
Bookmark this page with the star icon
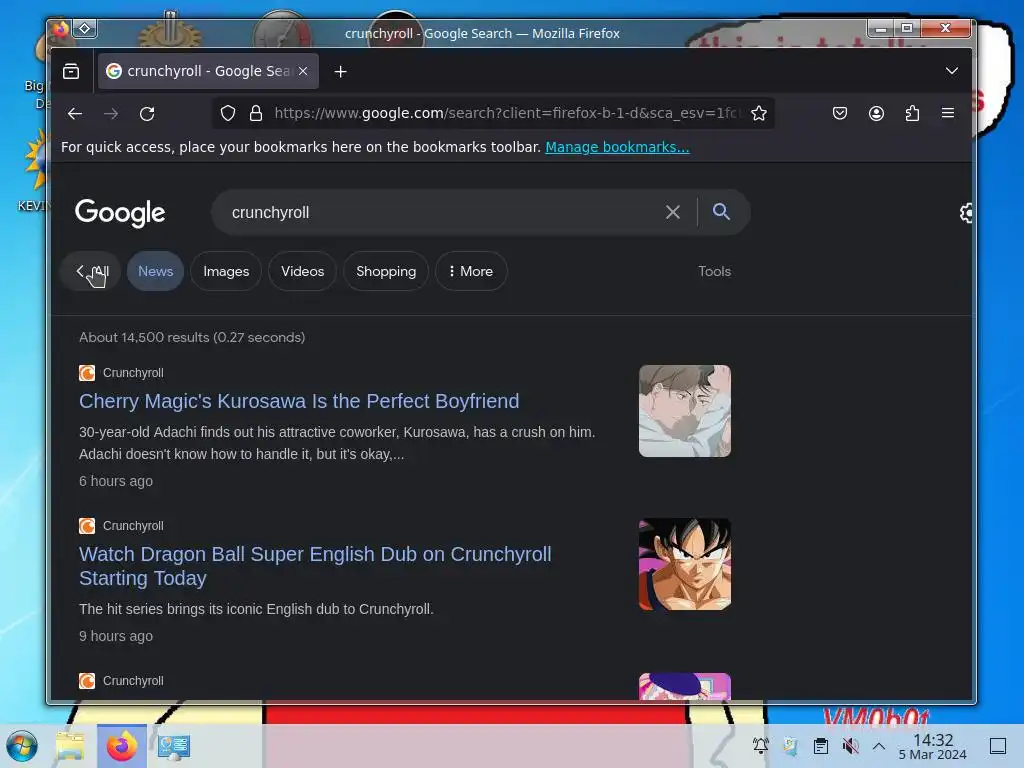pos(758,114)
